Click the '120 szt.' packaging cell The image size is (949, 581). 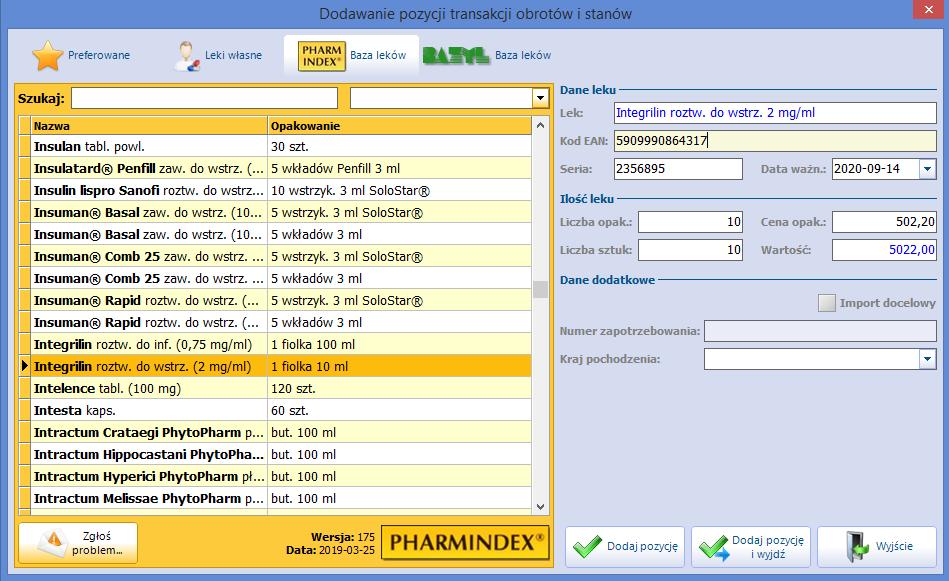(x=399, y=389)
